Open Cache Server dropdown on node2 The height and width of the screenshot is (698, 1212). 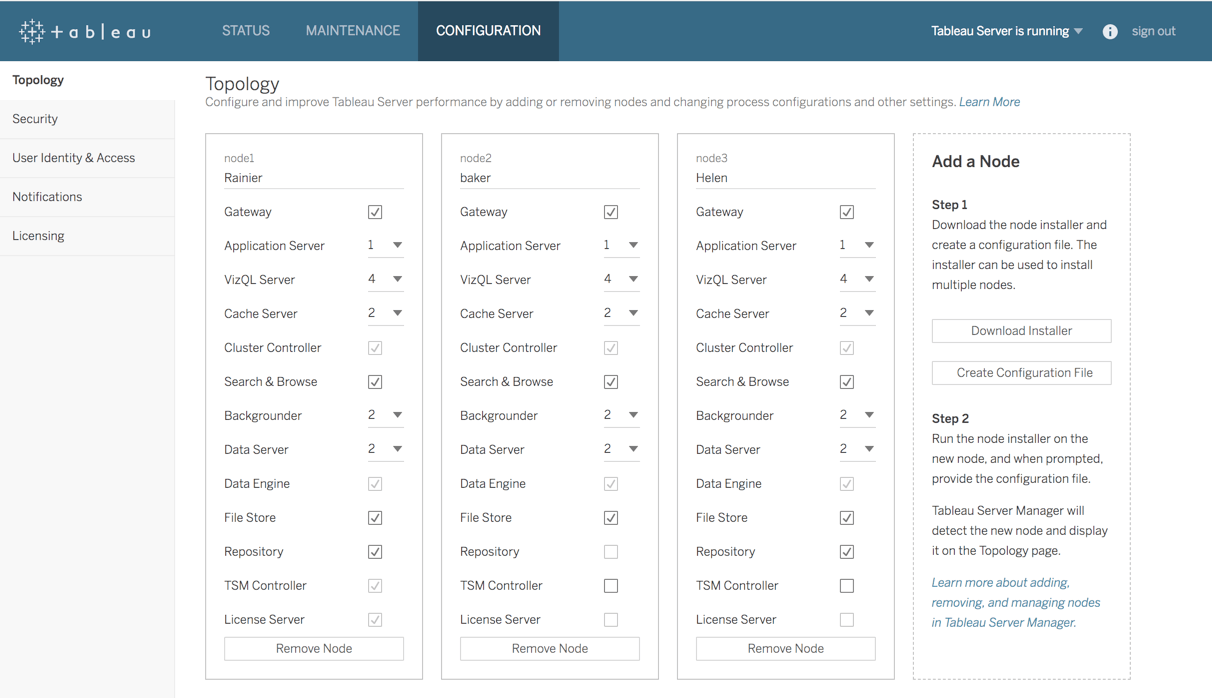click(x=621, y=314)
